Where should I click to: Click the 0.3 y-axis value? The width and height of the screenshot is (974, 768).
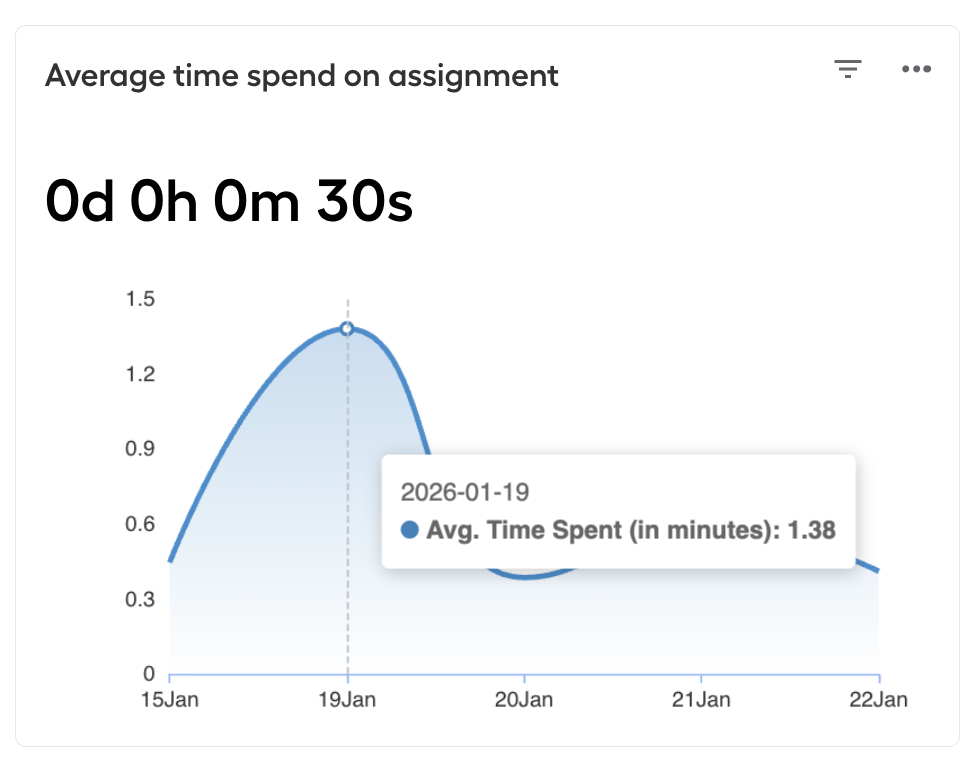tap(140, 599)
